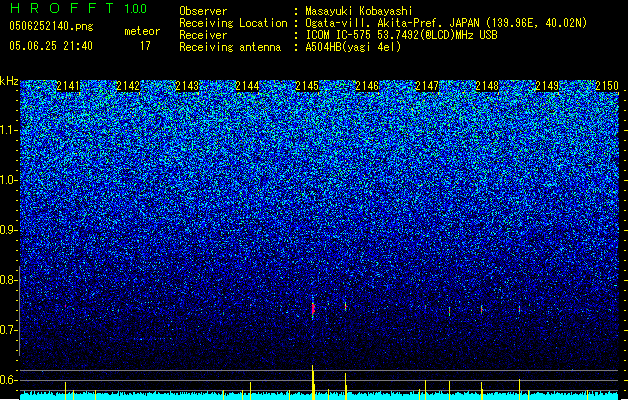The width and height of the screenshot is (629, 400).
Task: Click the 'Receiver' field label
Action: (203, 35)
